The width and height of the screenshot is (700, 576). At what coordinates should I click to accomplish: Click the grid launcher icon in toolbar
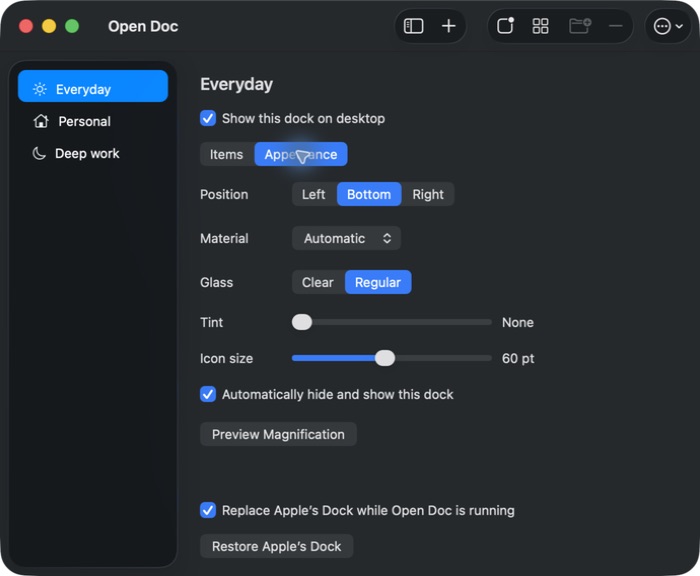(540, 26)
